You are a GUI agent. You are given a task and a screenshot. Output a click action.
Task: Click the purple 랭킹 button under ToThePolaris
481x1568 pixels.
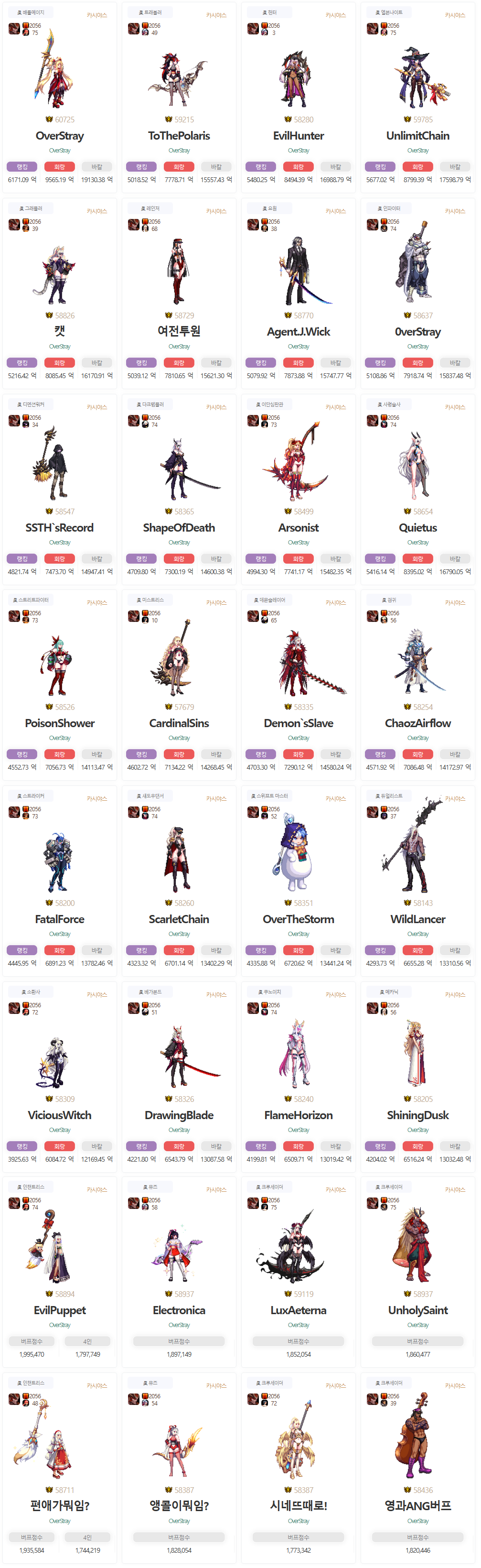142,167
